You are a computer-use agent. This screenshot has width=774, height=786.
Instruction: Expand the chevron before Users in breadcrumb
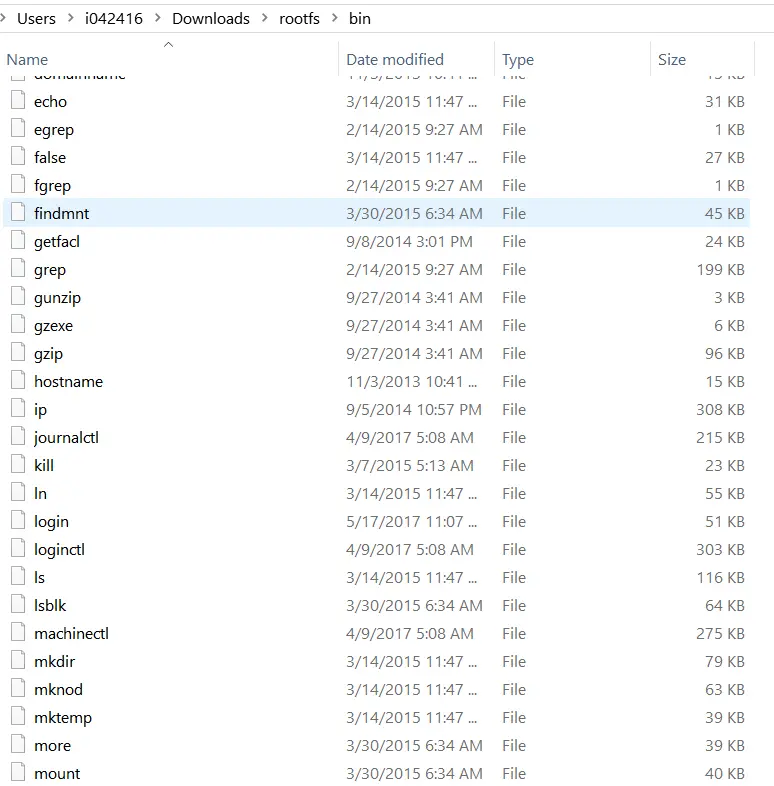[x=3, y=18]
